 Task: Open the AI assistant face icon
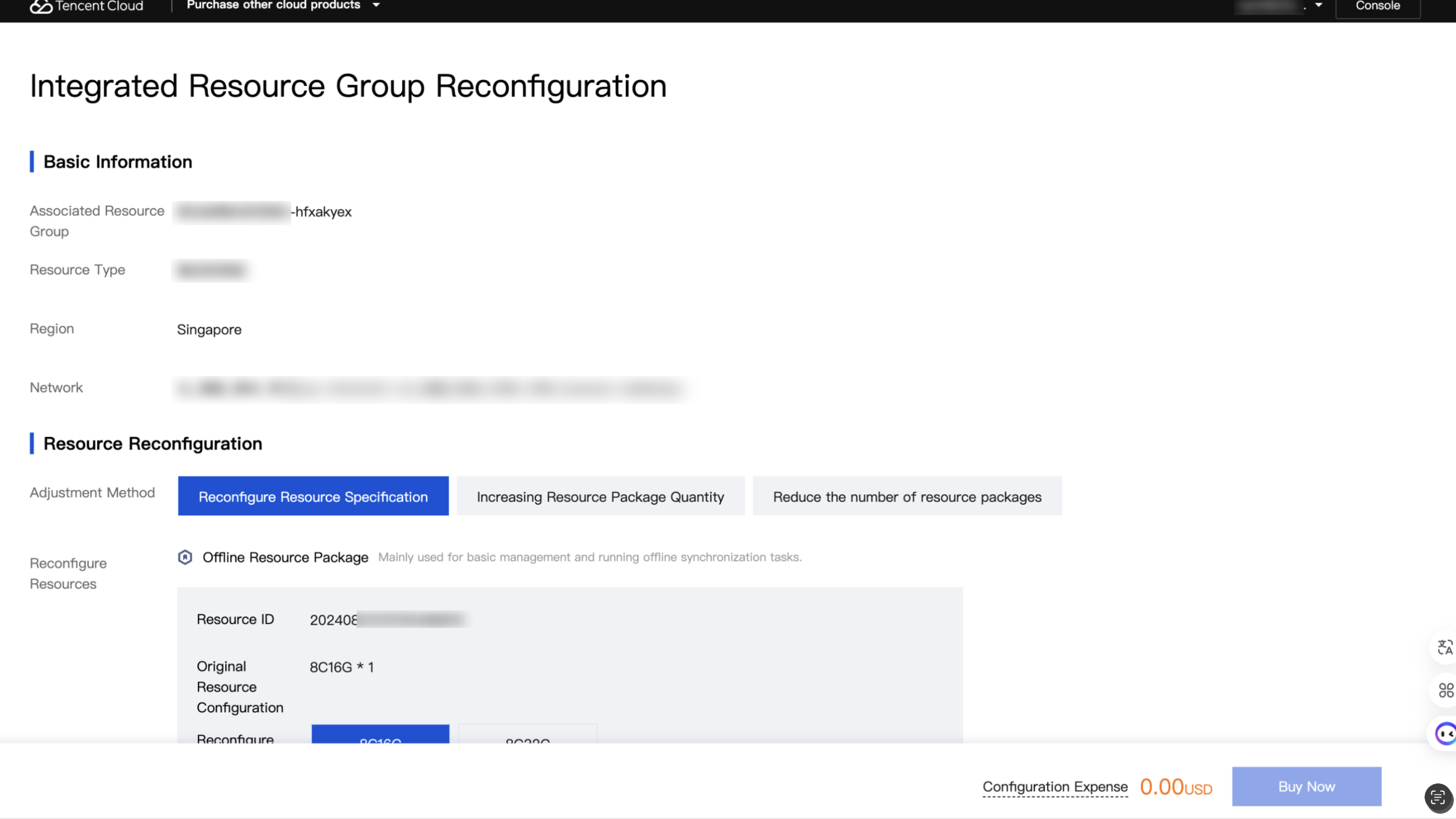[x=1445, y=734]
